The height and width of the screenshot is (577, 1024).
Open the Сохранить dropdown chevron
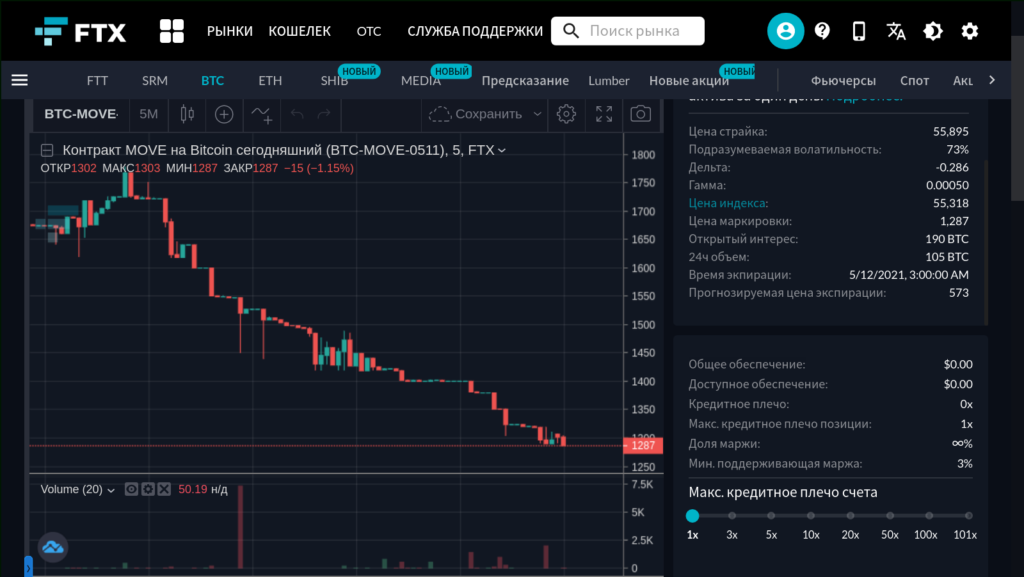click(x=537, y=114)
